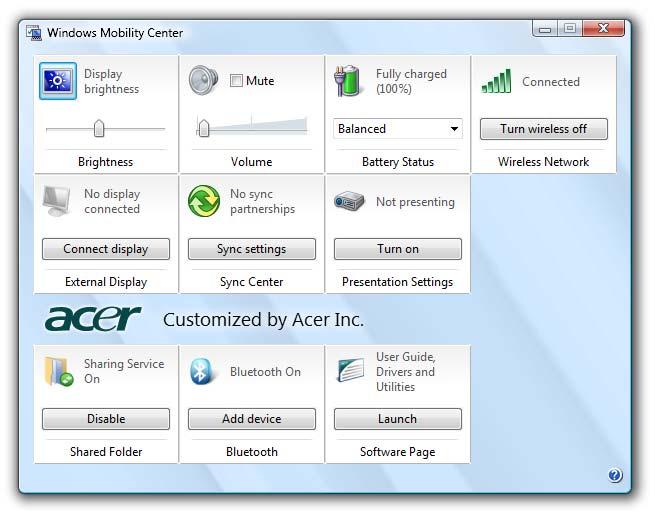Viewport: 655px width, 513px height.
Task: Click Add device for Bluetooth
Action: click(251, 419)
